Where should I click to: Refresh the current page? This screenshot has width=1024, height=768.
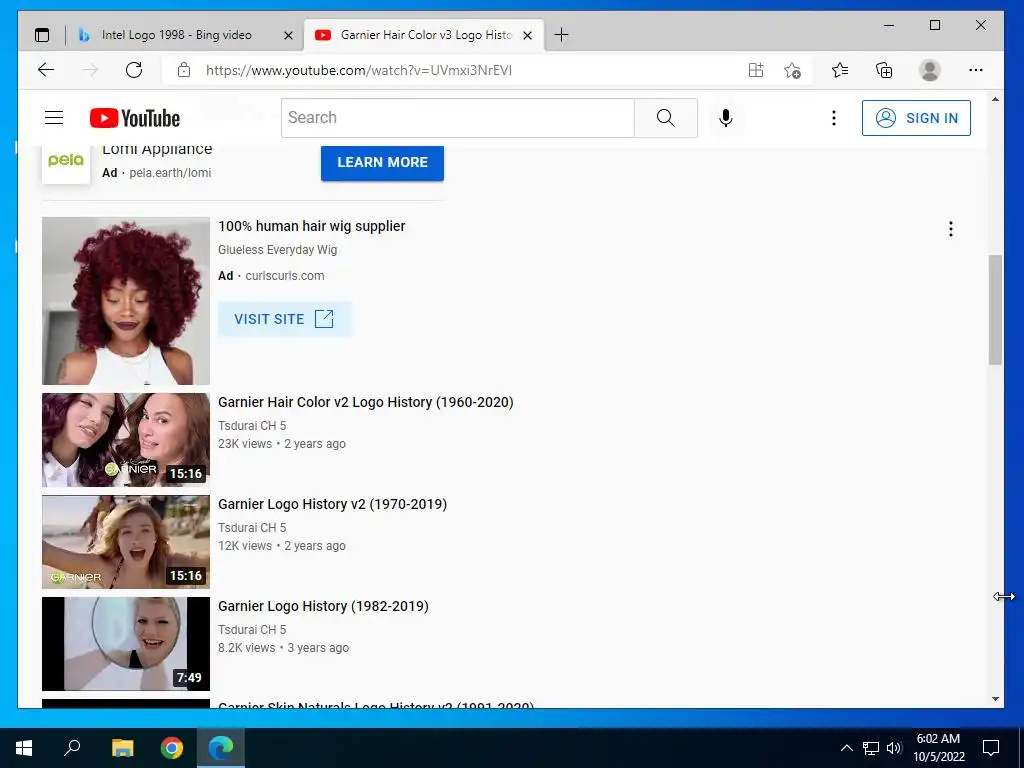(x=134, y=70)
